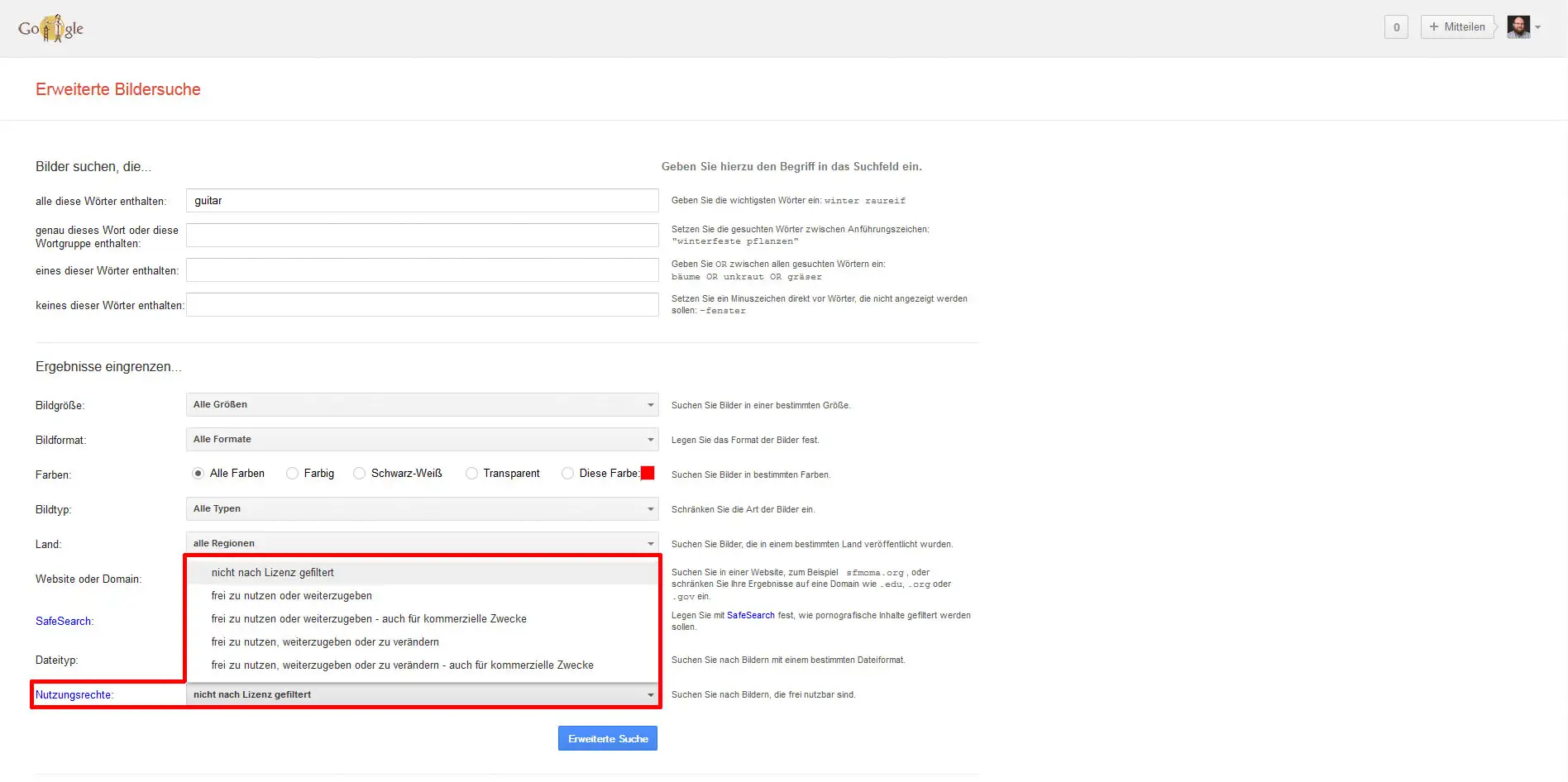This screenshot has width=1568, height=782.
Task: Select the Schwarz-Weiß option
Action: (360, 473)
